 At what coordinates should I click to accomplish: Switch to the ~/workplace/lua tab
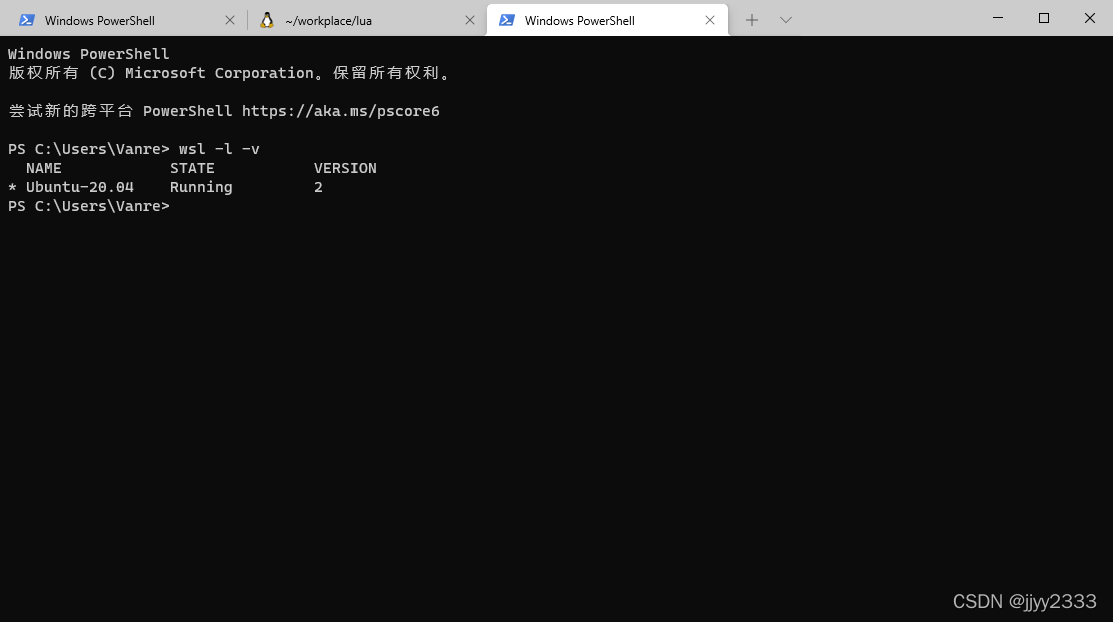coord(366,20)
